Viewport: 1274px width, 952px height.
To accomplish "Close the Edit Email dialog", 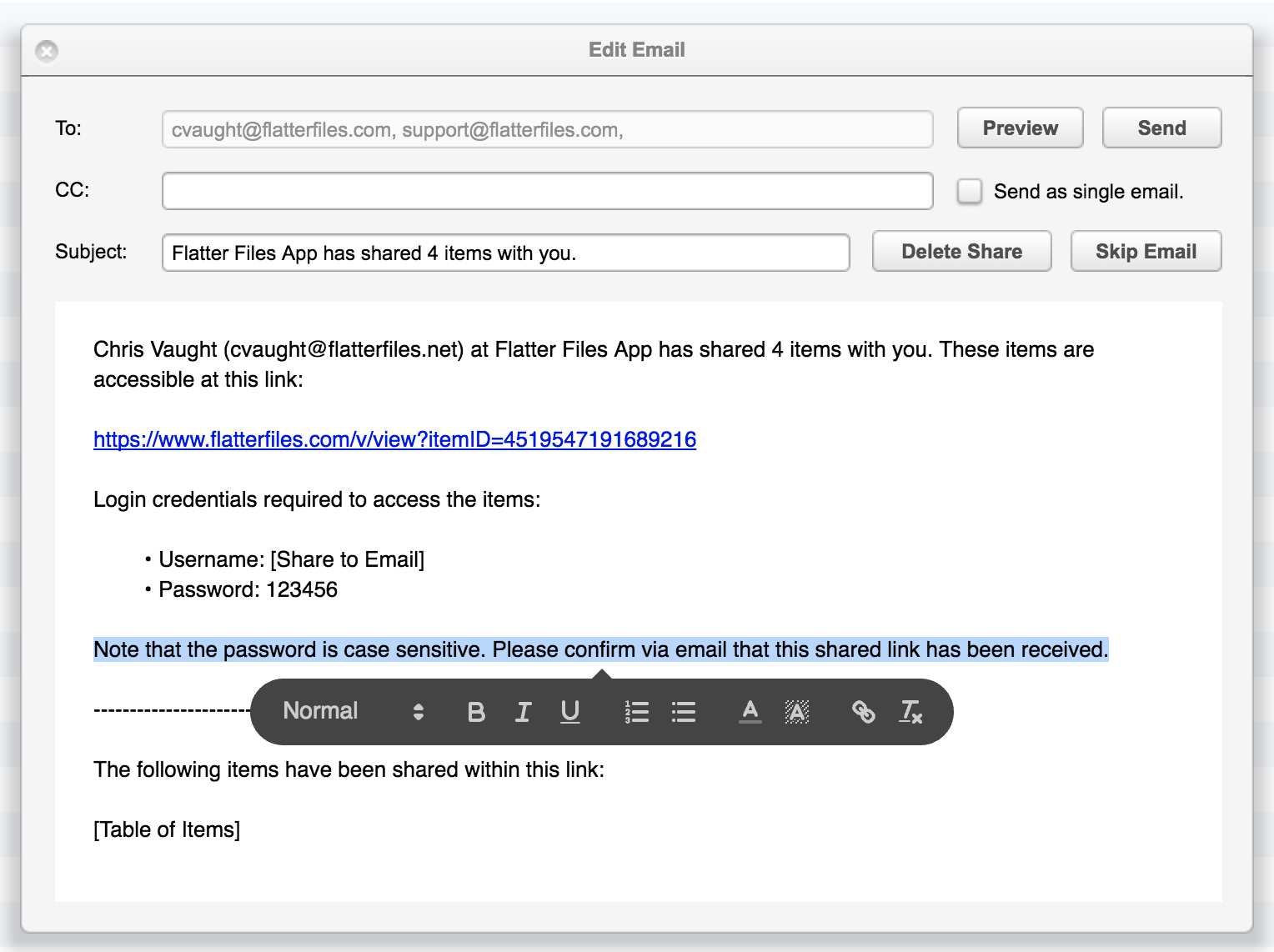I will [47, 51].
